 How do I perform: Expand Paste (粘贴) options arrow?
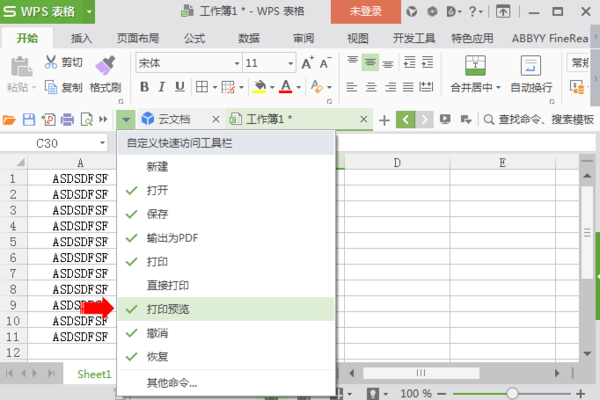(34, 87)
